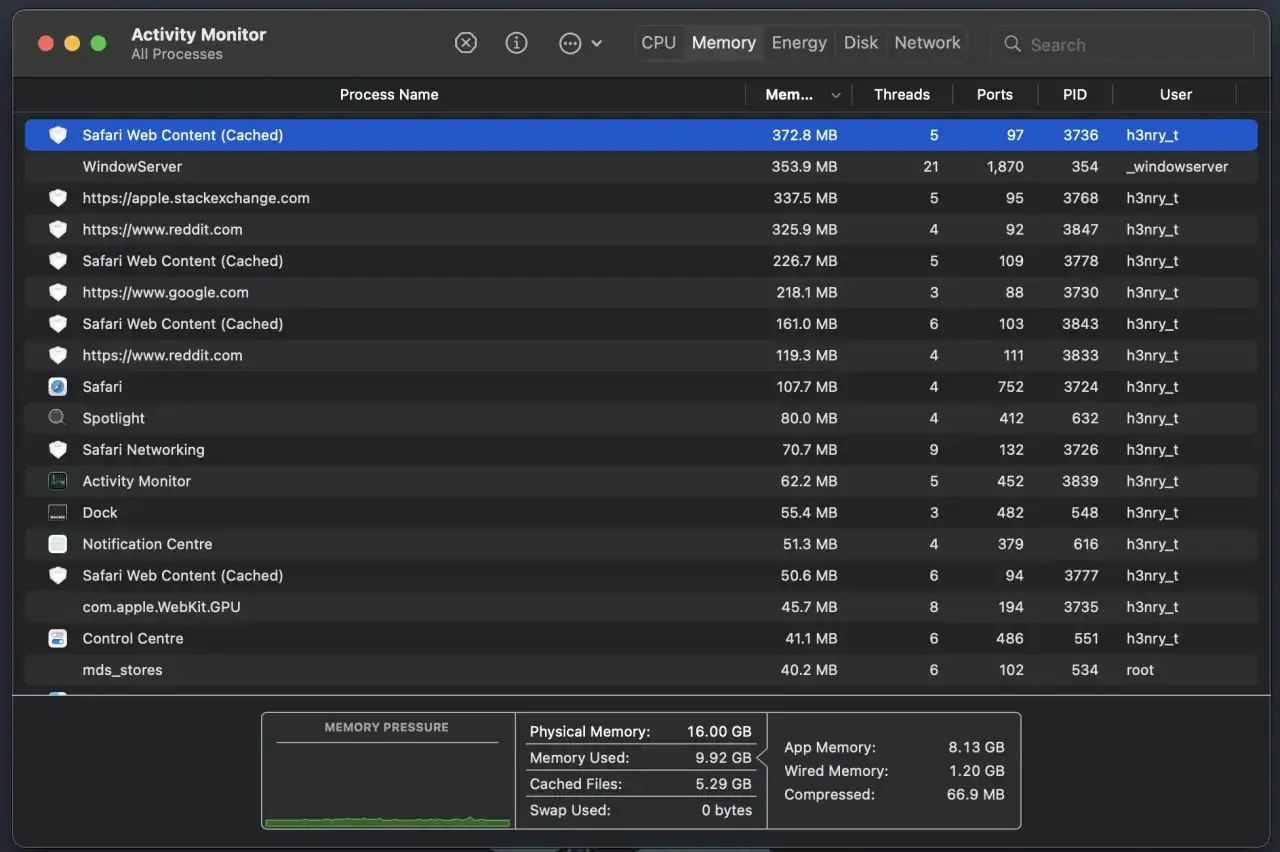Select the Memory tab
The width and height of the screenshot is (1280, 852).
point(724,43)
